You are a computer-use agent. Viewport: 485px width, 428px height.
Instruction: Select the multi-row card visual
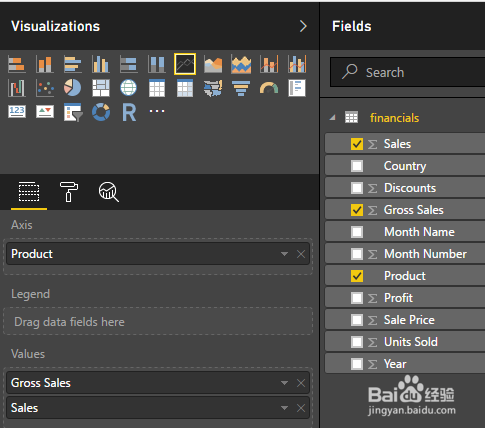tap(297, 88)
